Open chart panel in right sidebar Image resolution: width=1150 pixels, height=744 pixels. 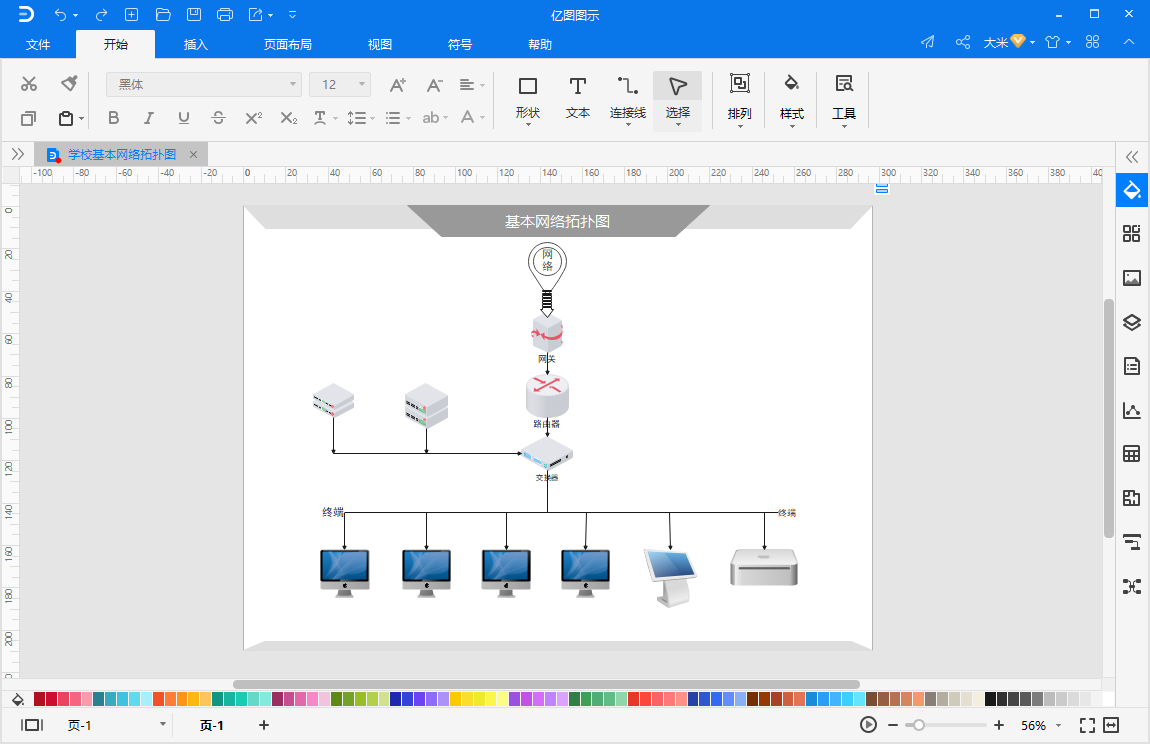(1132, 410)
